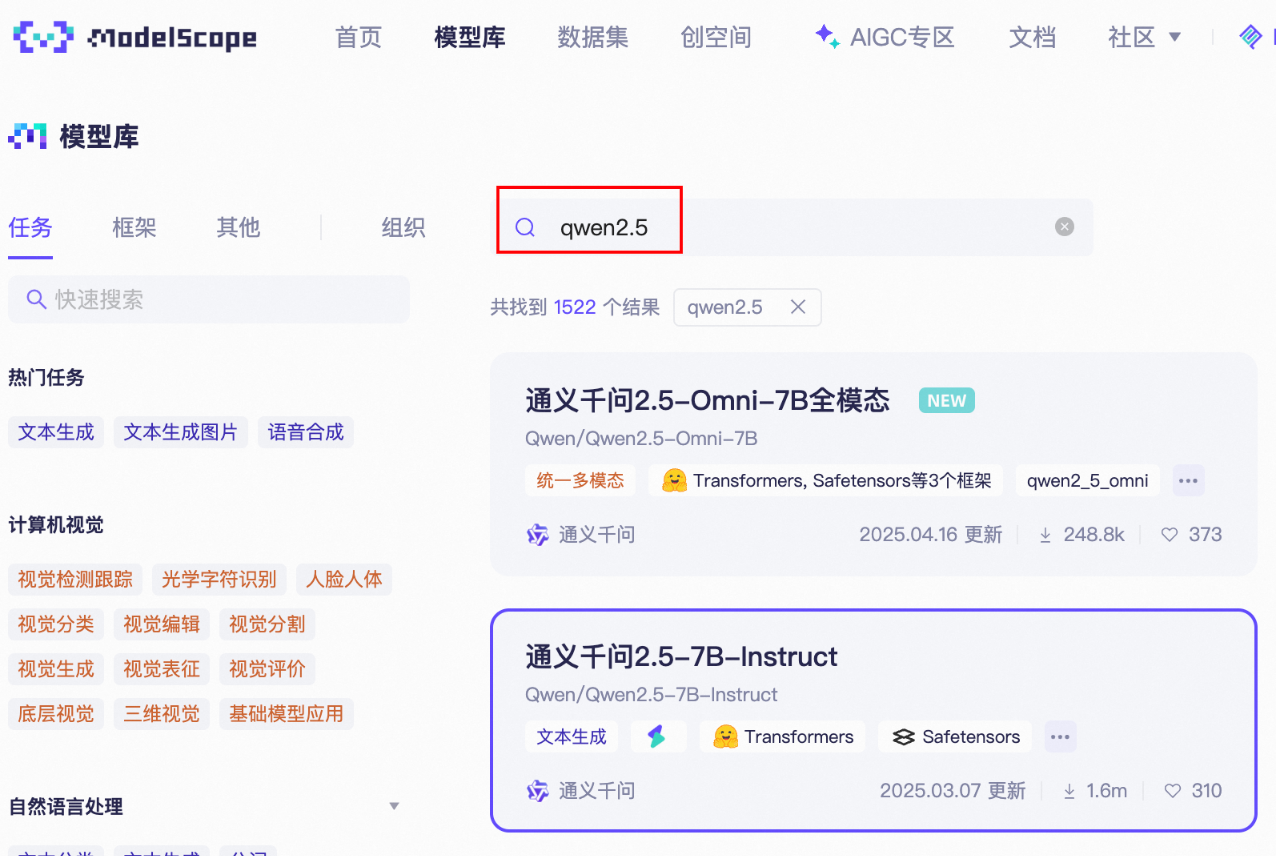Image resolution: width=1276 pixels, height=856 pixels.
Task: Switch to the 框架 tab
Action: pos(134,228)
